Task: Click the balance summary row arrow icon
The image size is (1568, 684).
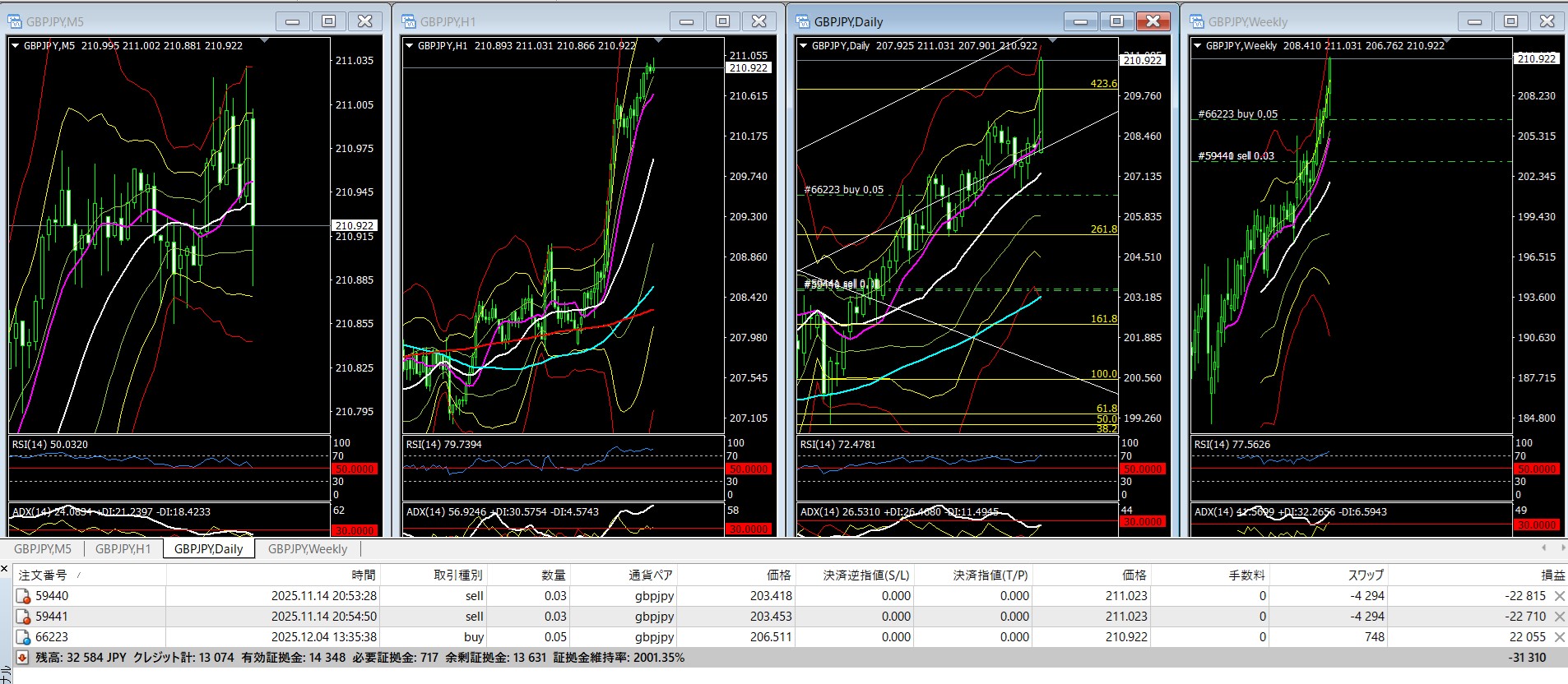Action: point(22,658)
